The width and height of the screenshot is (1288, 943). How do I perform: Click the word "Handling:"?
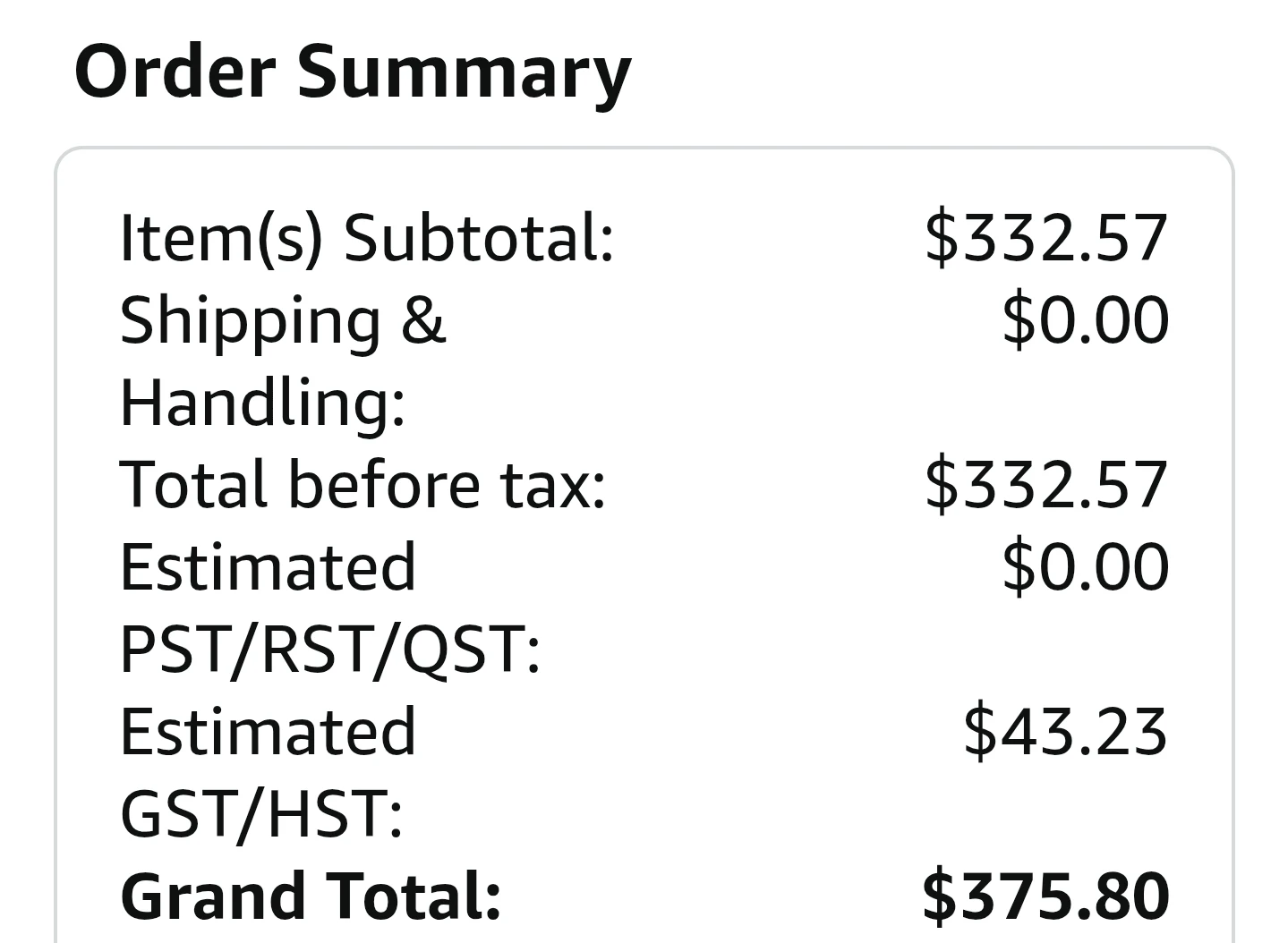[x=262, y=403]
